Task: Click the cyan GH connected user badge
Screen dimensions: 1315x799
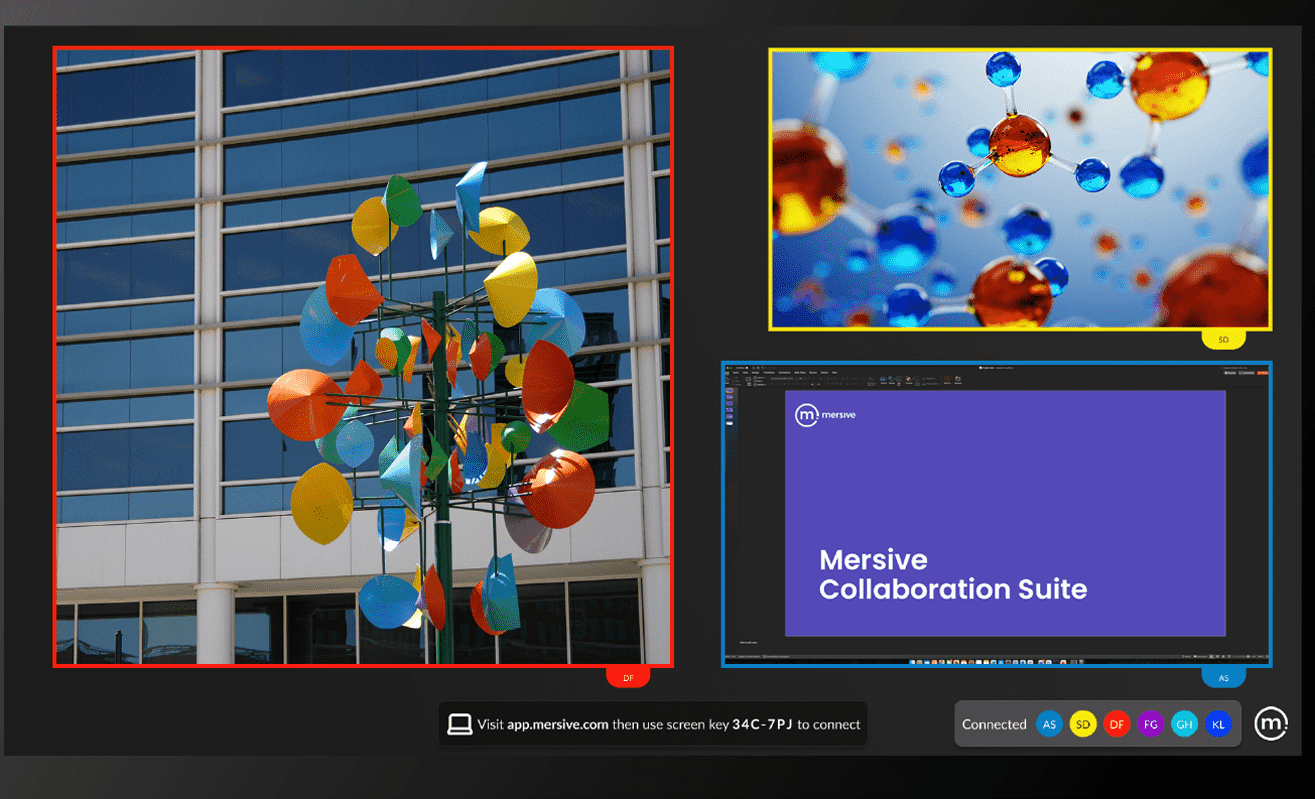Action: 1184,724
